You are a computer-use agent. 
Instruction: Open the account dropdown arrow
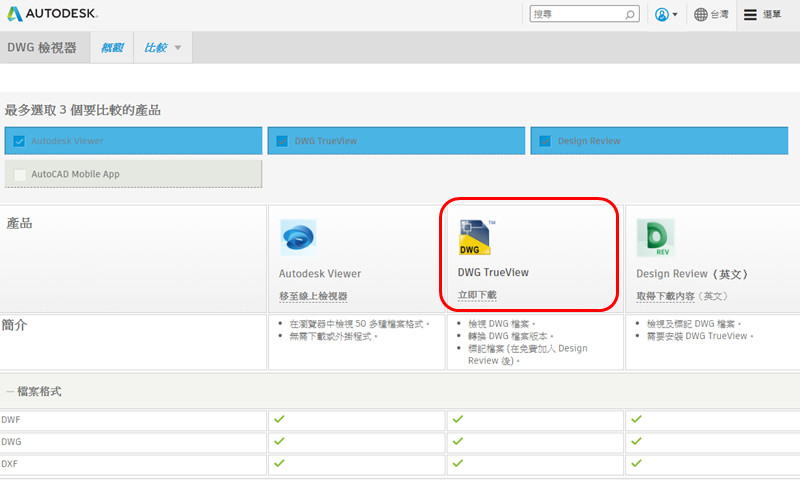pyautogui.click(x=675, y=15)
